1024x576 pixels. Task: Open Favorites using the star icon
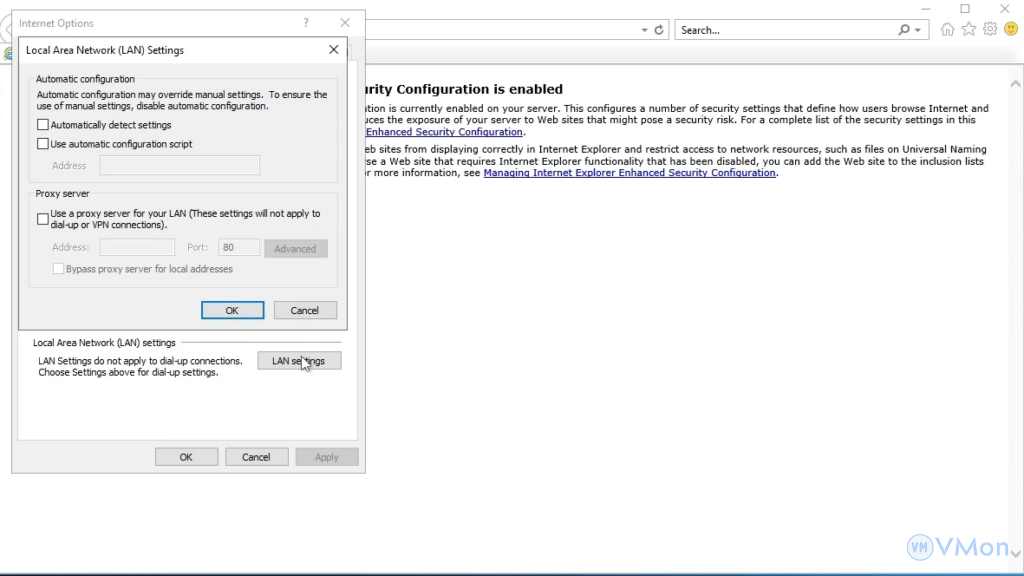pos(968,30)
